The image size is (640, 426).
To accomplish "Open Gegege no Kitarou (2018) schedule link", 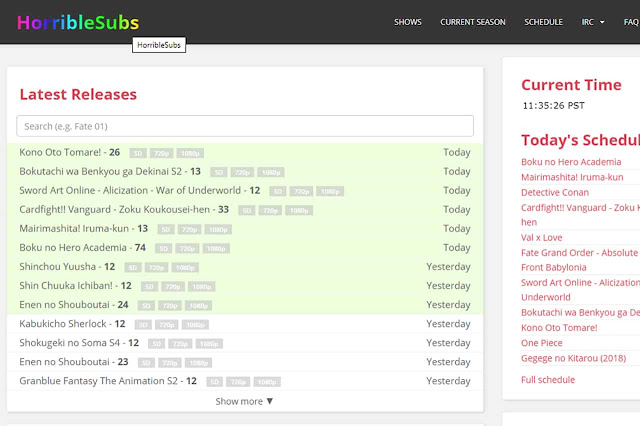I will click(x=573, y=358).
